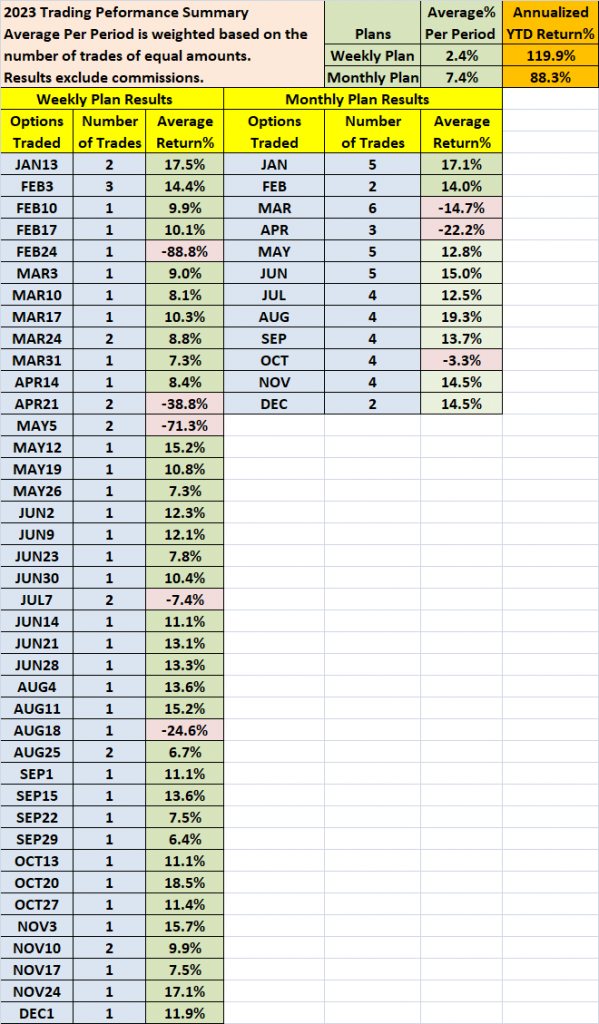Click the DEC1 options traded cell
This screenshot has width=599, height=1024.
(37, 1014)
